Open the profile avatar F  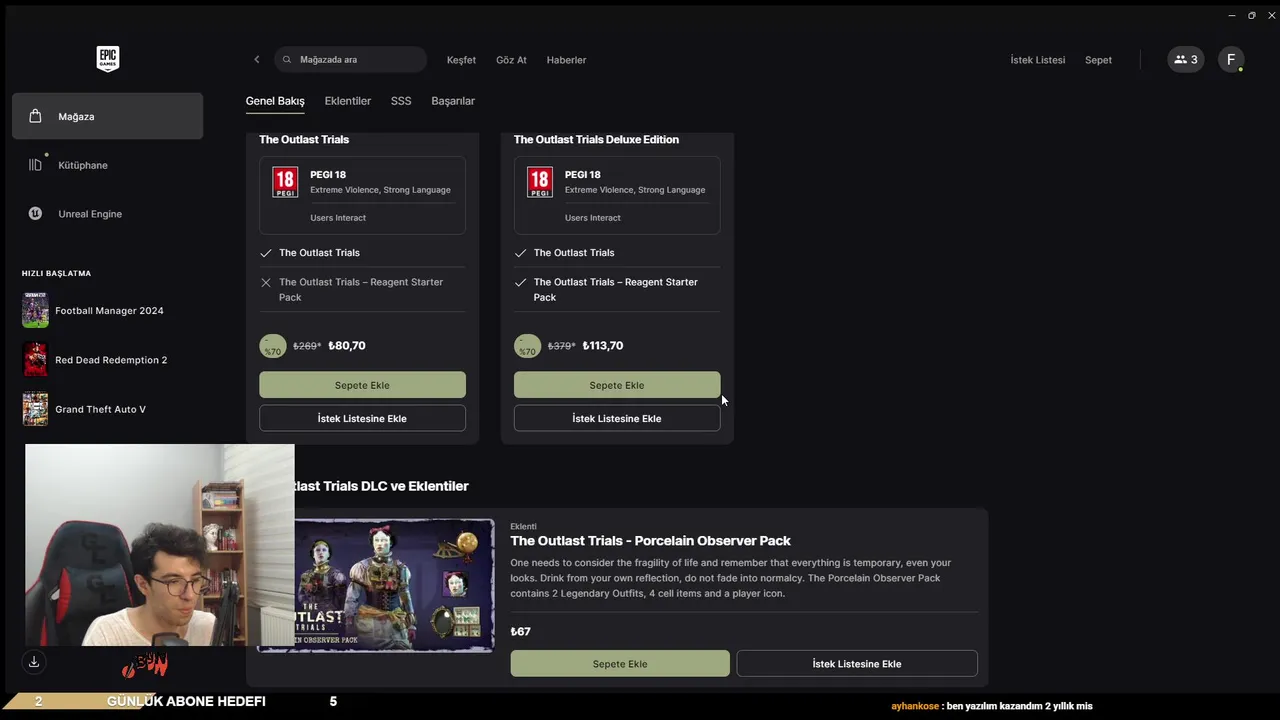pos(1231,60)
